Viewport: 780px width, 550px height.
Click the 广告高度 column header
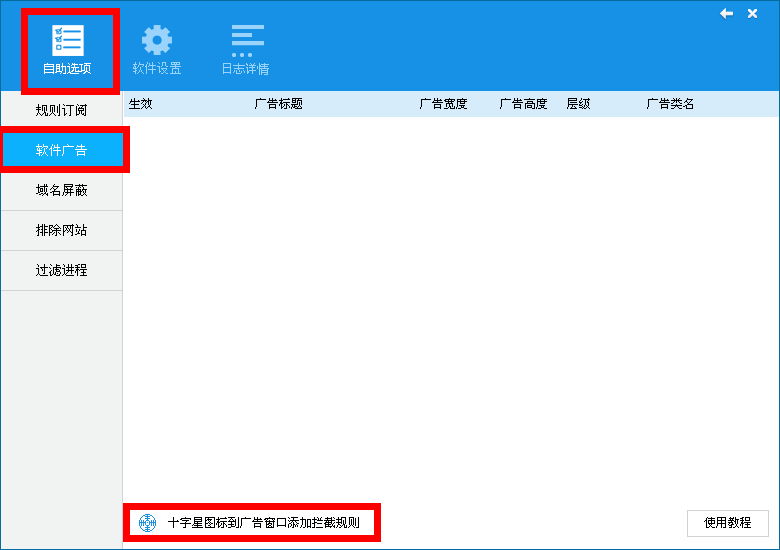523,104
